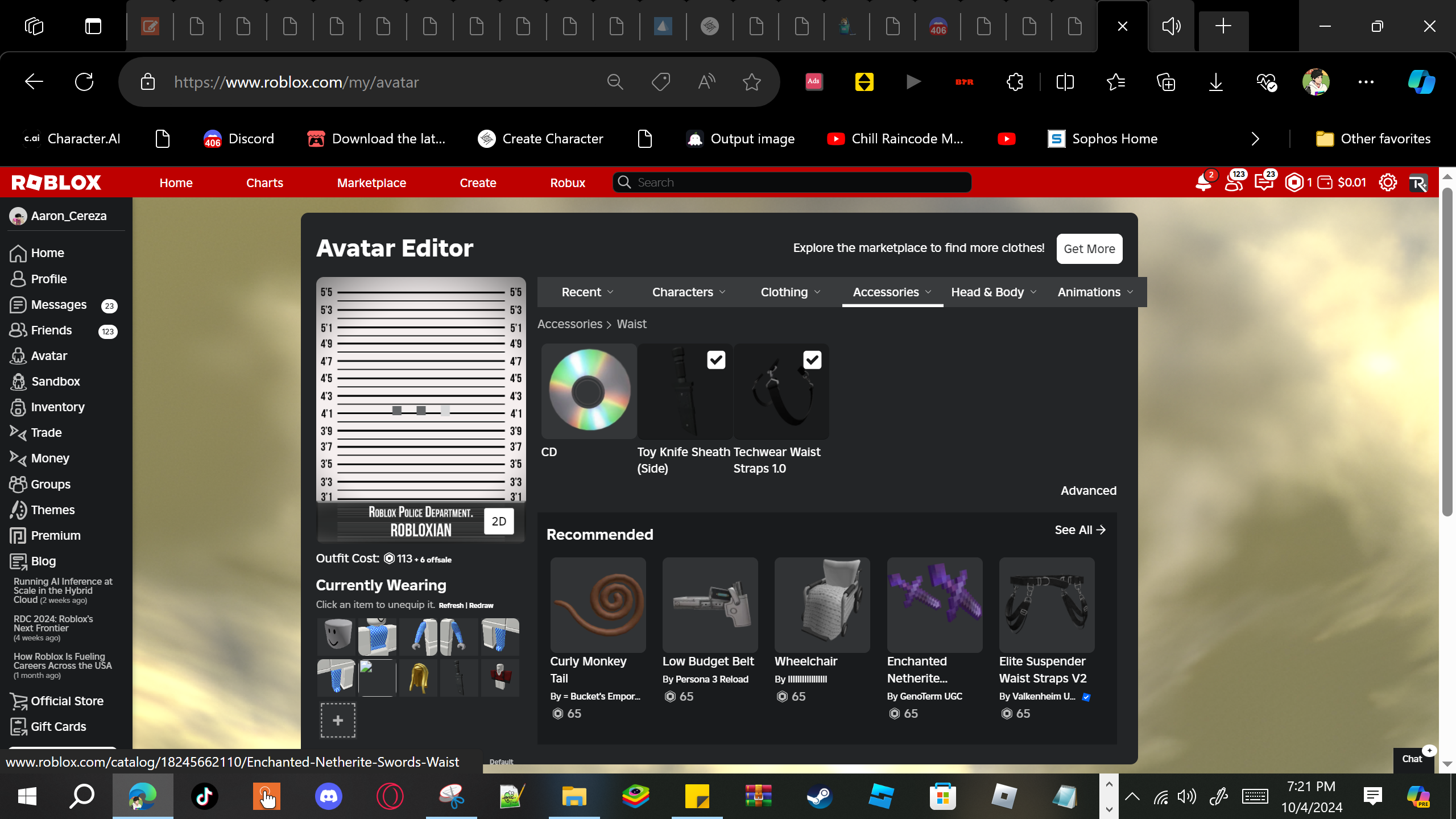
Task: Click the Get More button
Action: point(1089,249)
